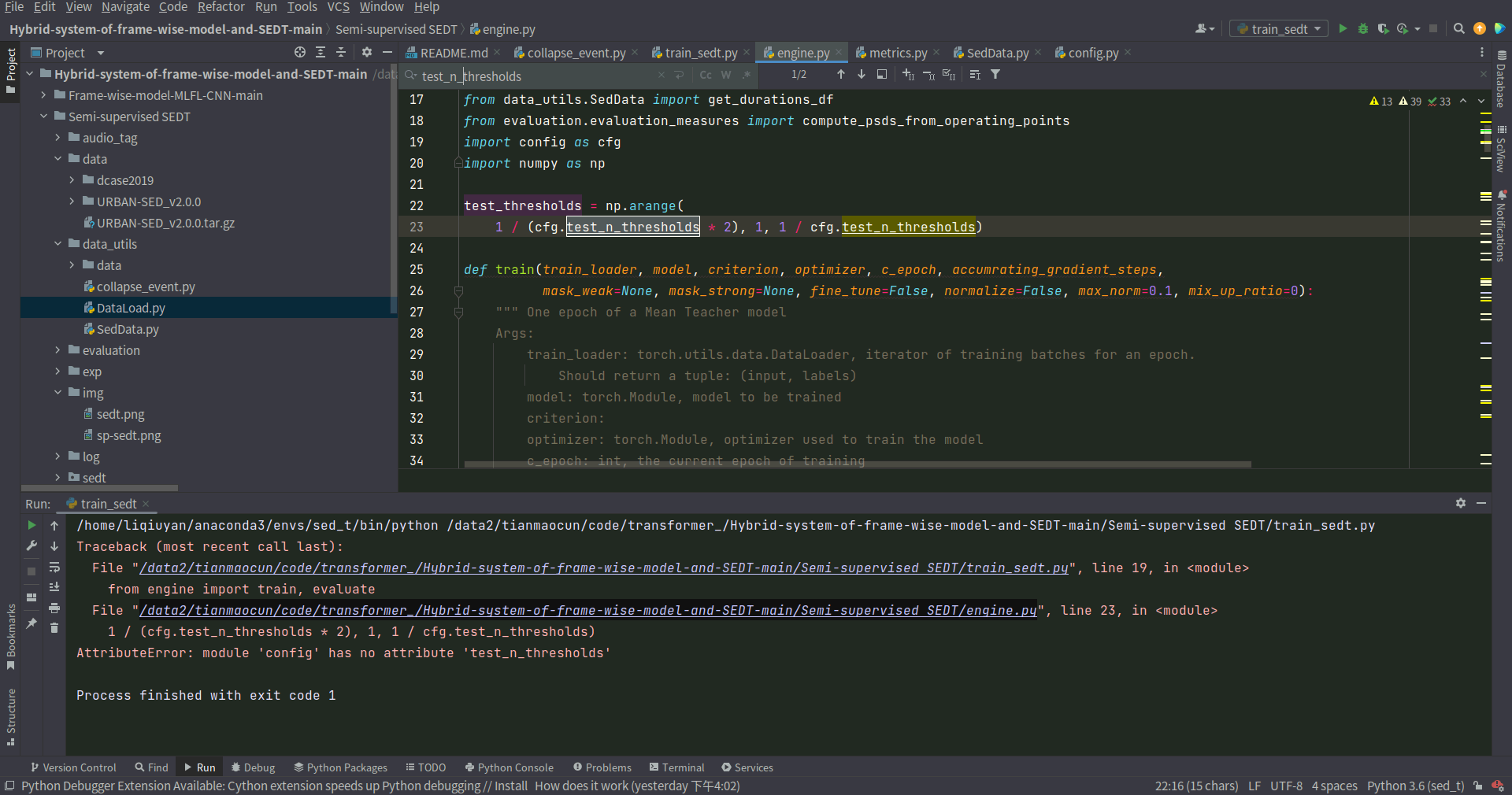Start debugging with the debug icon
The height and width of the screenshot is (795, 1512).
coord(1363,28)
